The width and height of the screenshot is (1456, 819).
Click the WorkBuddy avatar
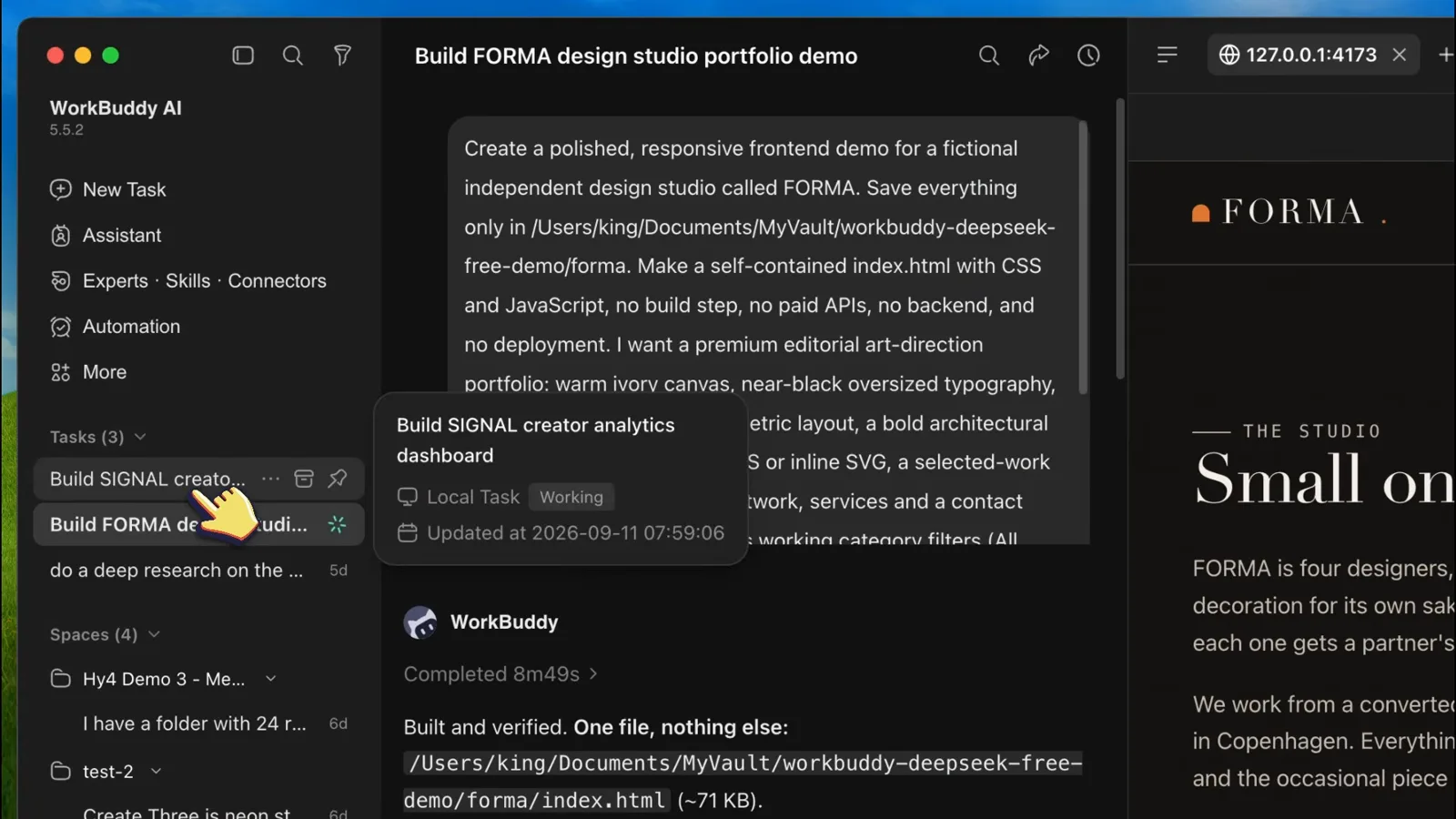(x=420, y=622)
